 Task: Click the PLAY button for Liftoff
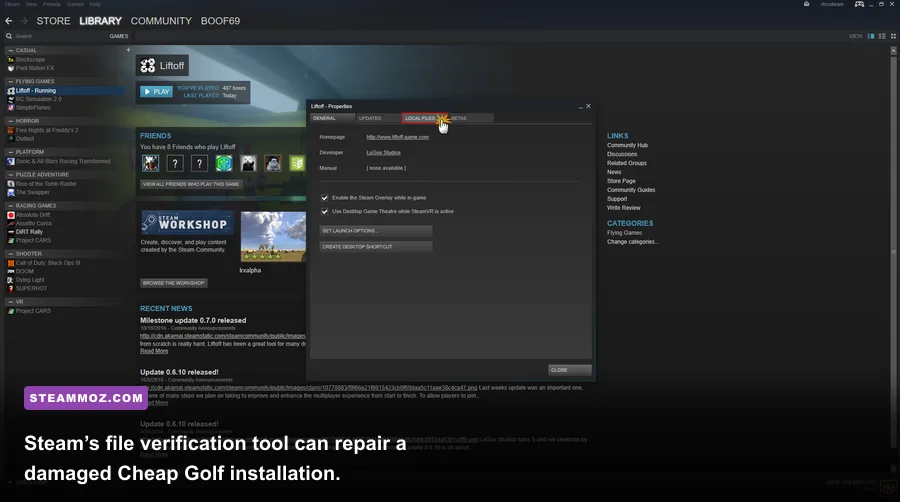pyautogui.click(x=156, y=91)
